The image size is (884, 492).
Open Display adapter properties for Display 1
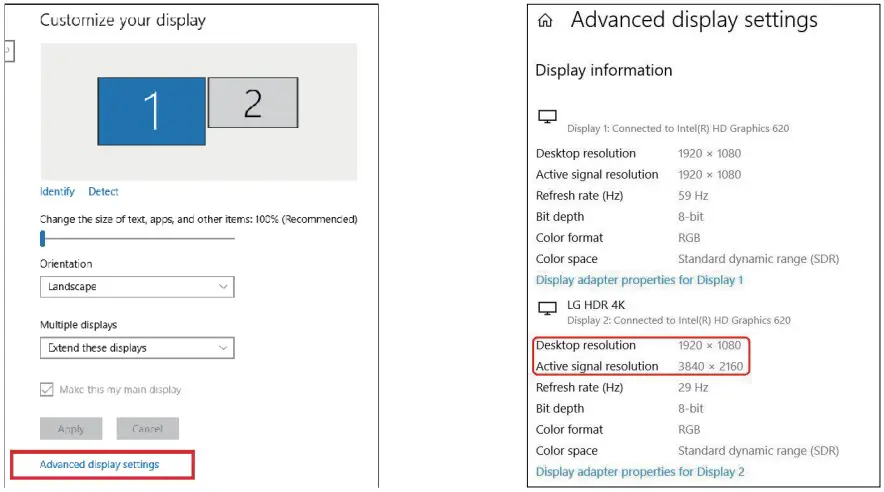pyautogui.click(x=639, y=280)
